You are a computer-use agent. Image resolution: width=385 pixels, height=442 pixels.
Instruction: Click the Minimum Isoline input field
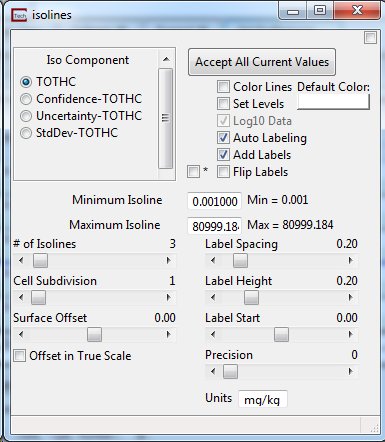214,201
